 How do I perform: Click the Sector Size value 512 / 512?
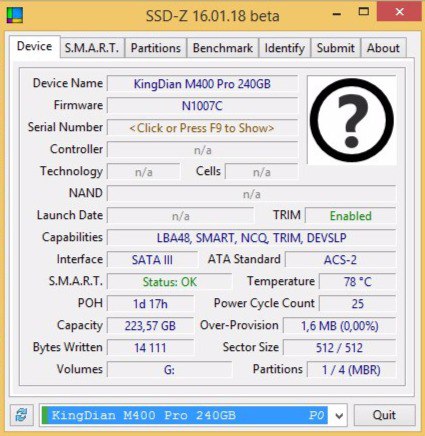(340, 348)
